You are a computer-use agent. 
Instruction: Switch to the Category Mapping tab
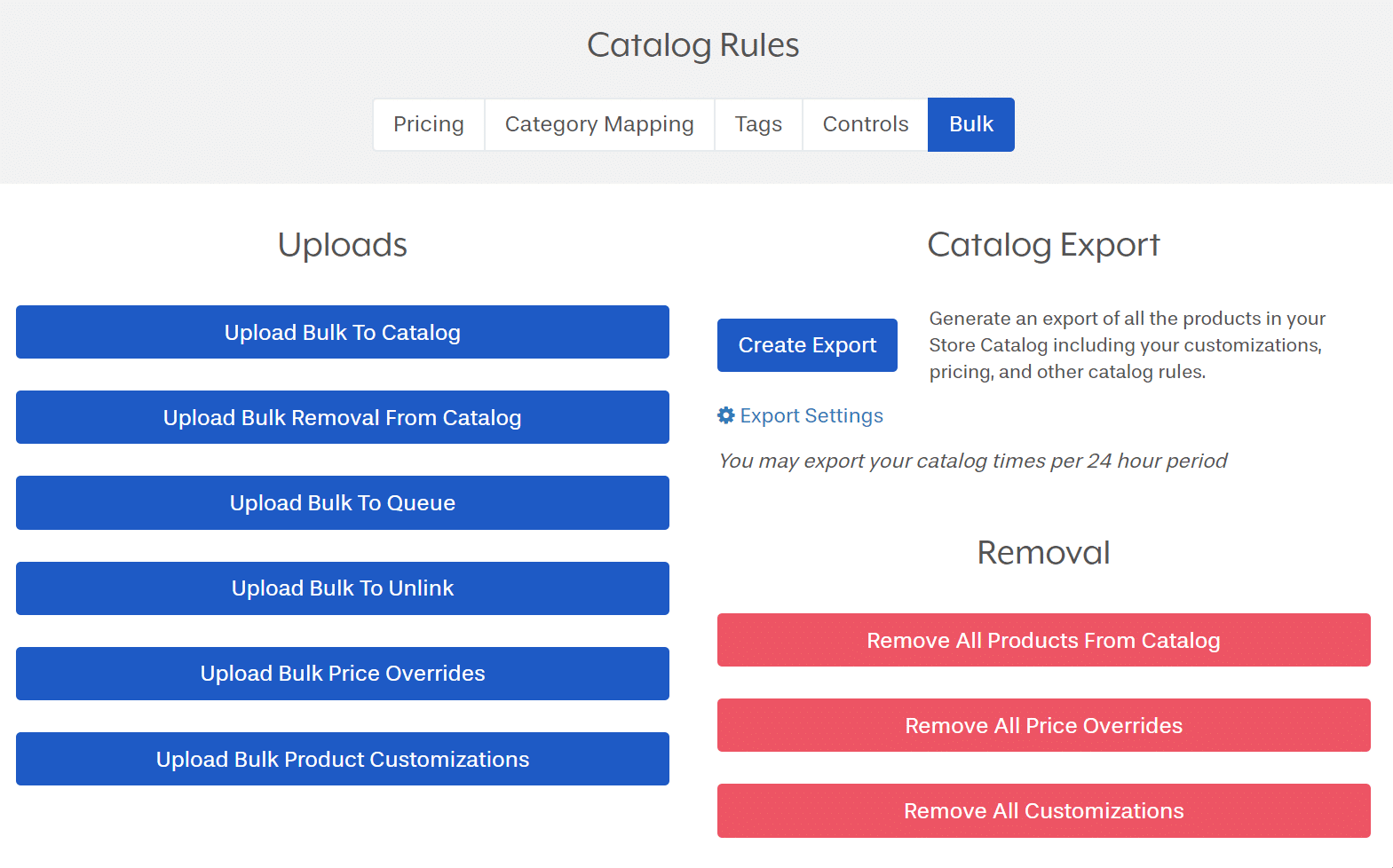click(x=599, y=124)
